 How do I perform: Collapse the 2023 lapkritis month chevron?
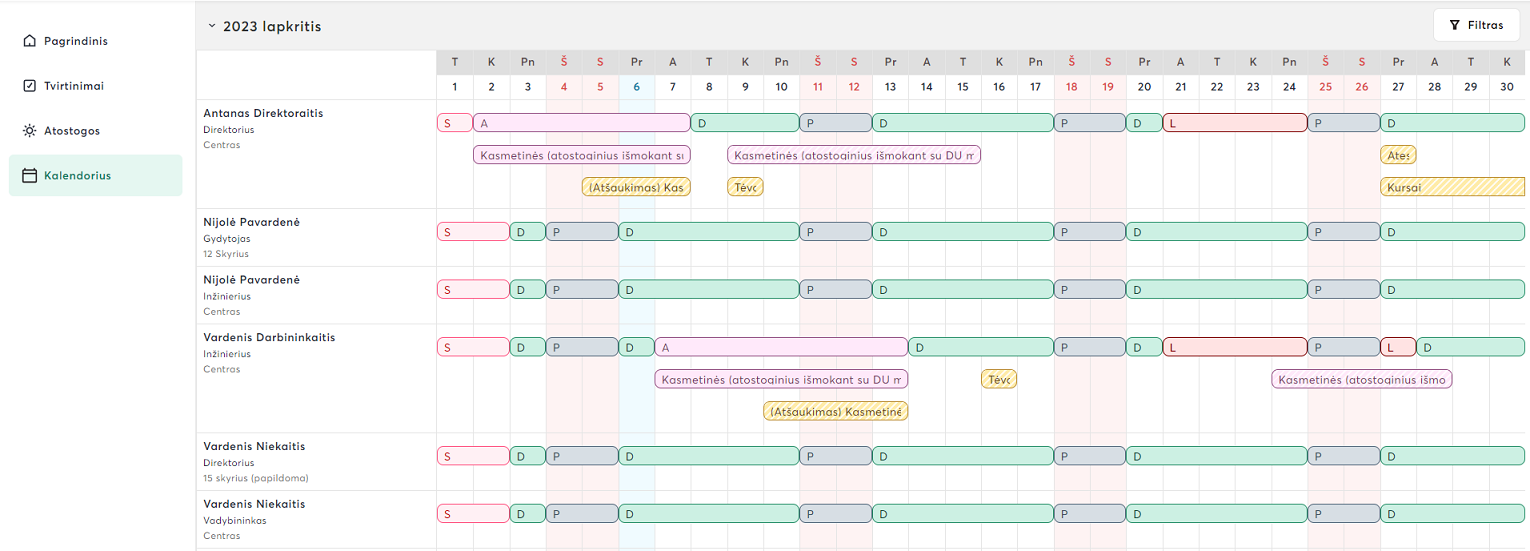(x=212, y=26)
